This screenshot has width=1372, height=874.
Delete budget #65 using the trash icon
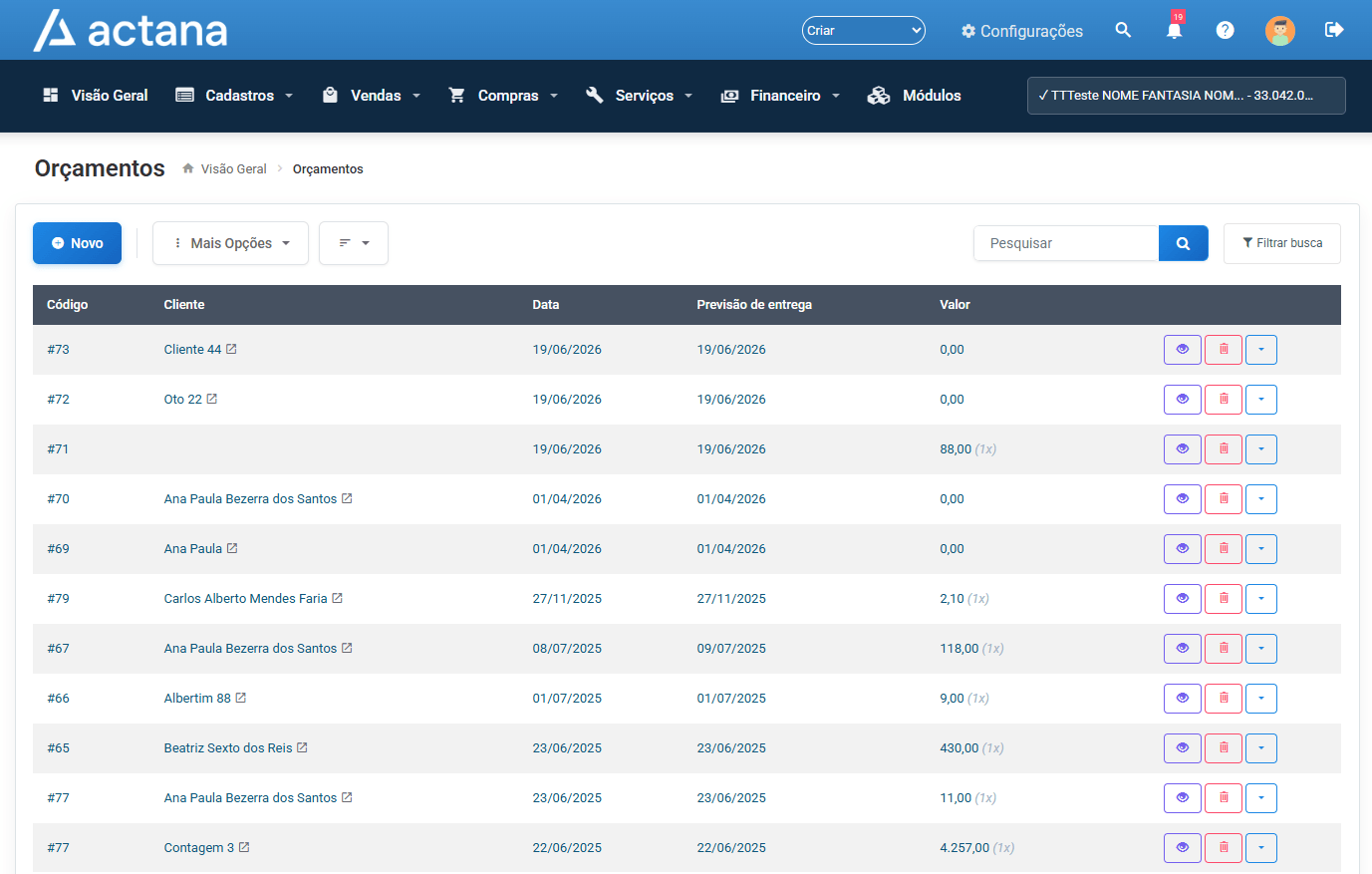1224,748
